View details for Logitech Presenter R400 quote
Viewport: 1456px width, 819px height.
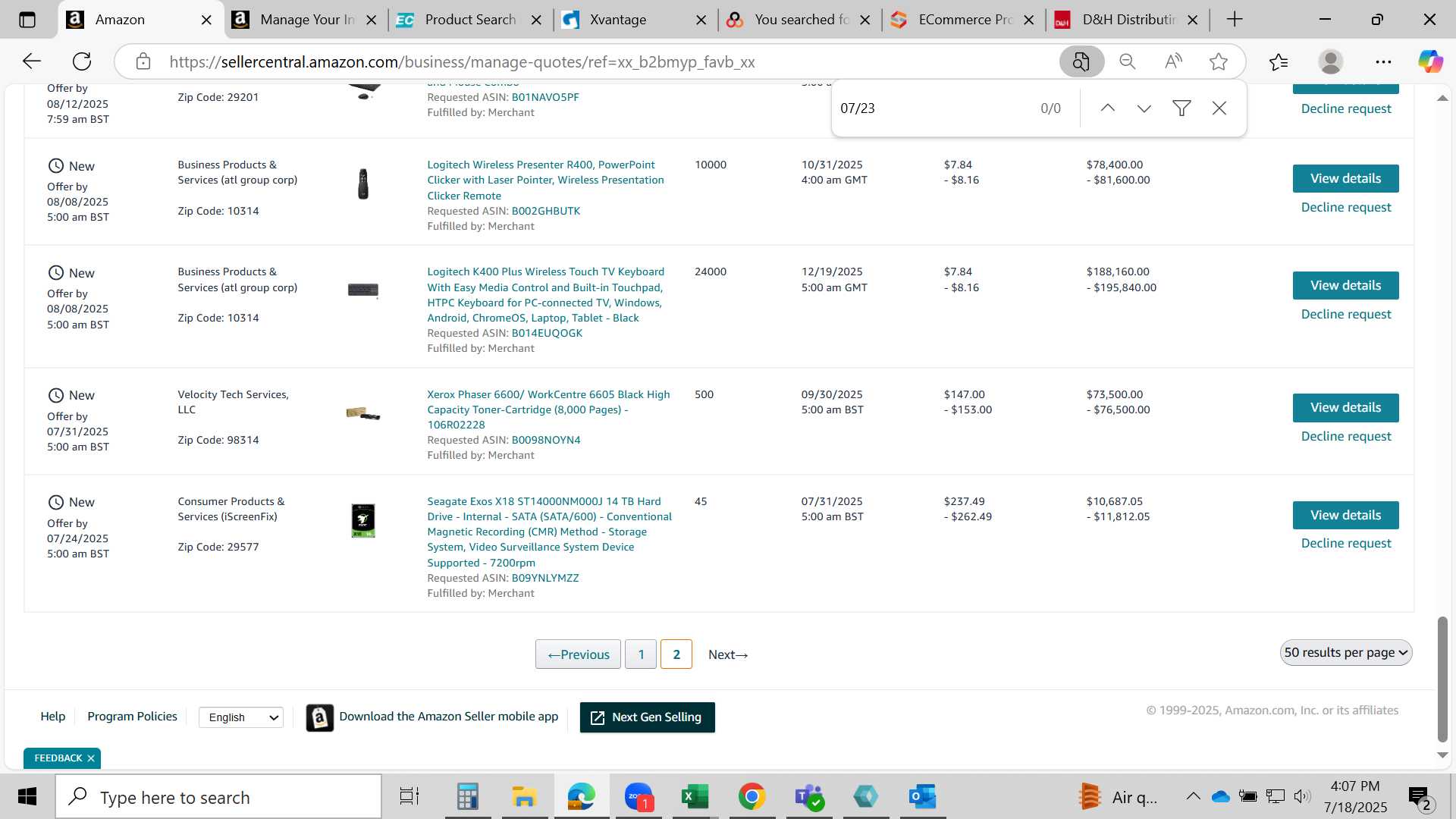click(x=1345, y=179)
